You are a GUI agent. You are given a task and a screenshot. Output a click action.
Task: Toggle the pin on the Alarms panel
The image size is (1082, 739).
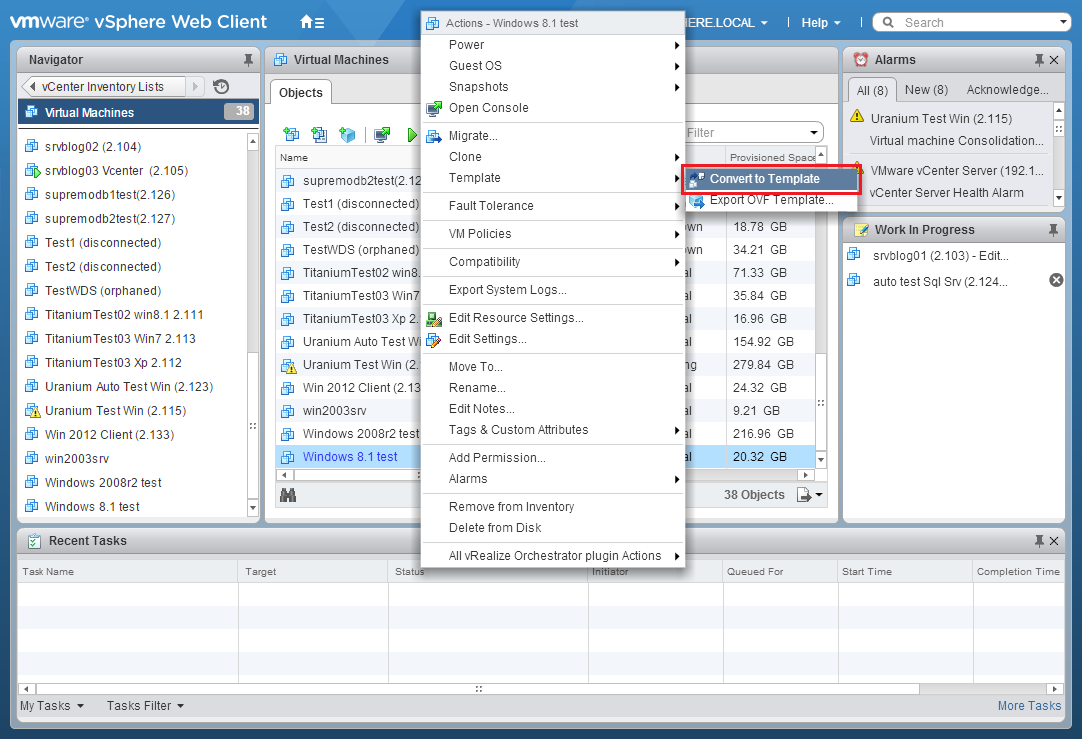pos(1039,60)
